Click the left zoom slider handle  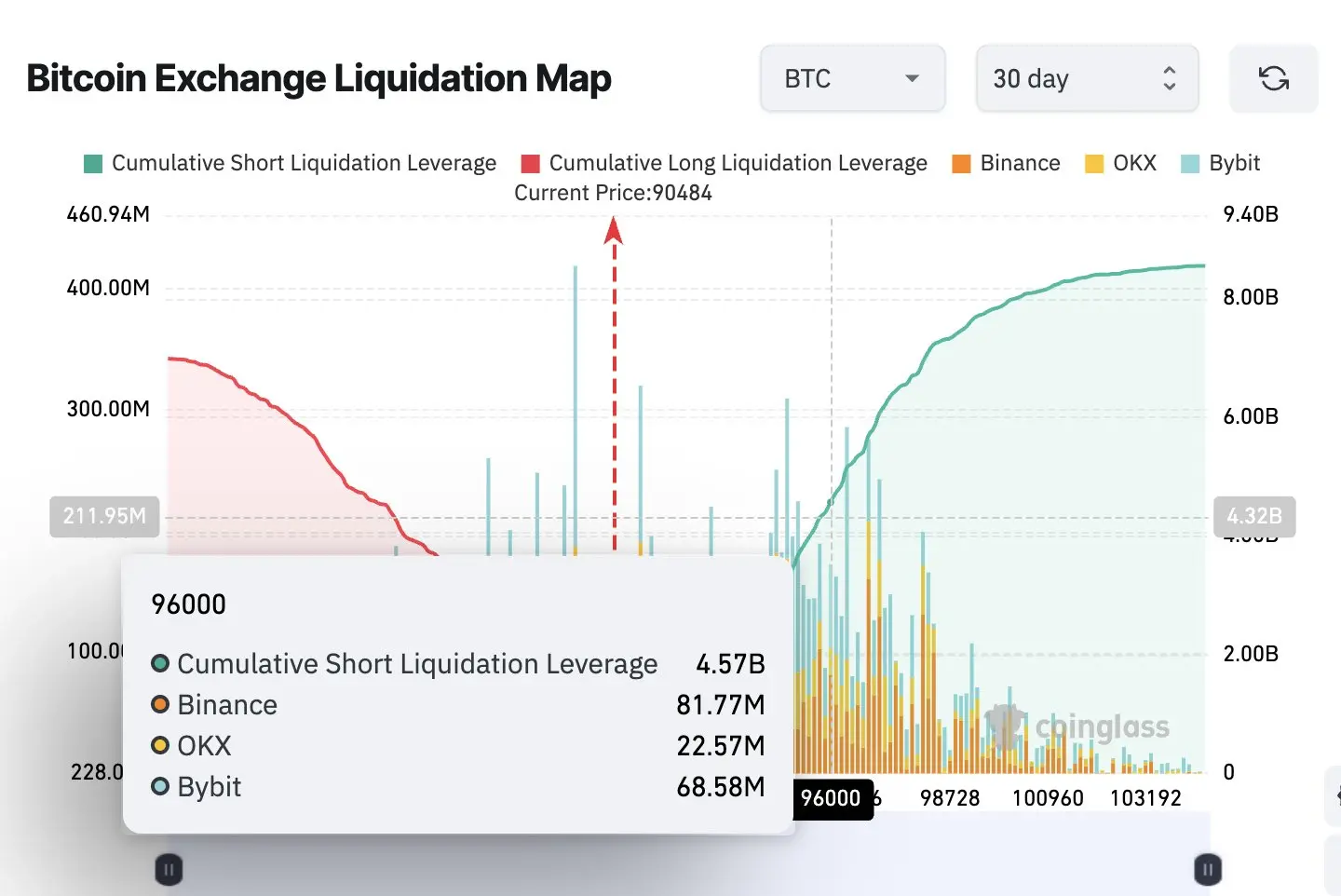(x=169, y=870)
